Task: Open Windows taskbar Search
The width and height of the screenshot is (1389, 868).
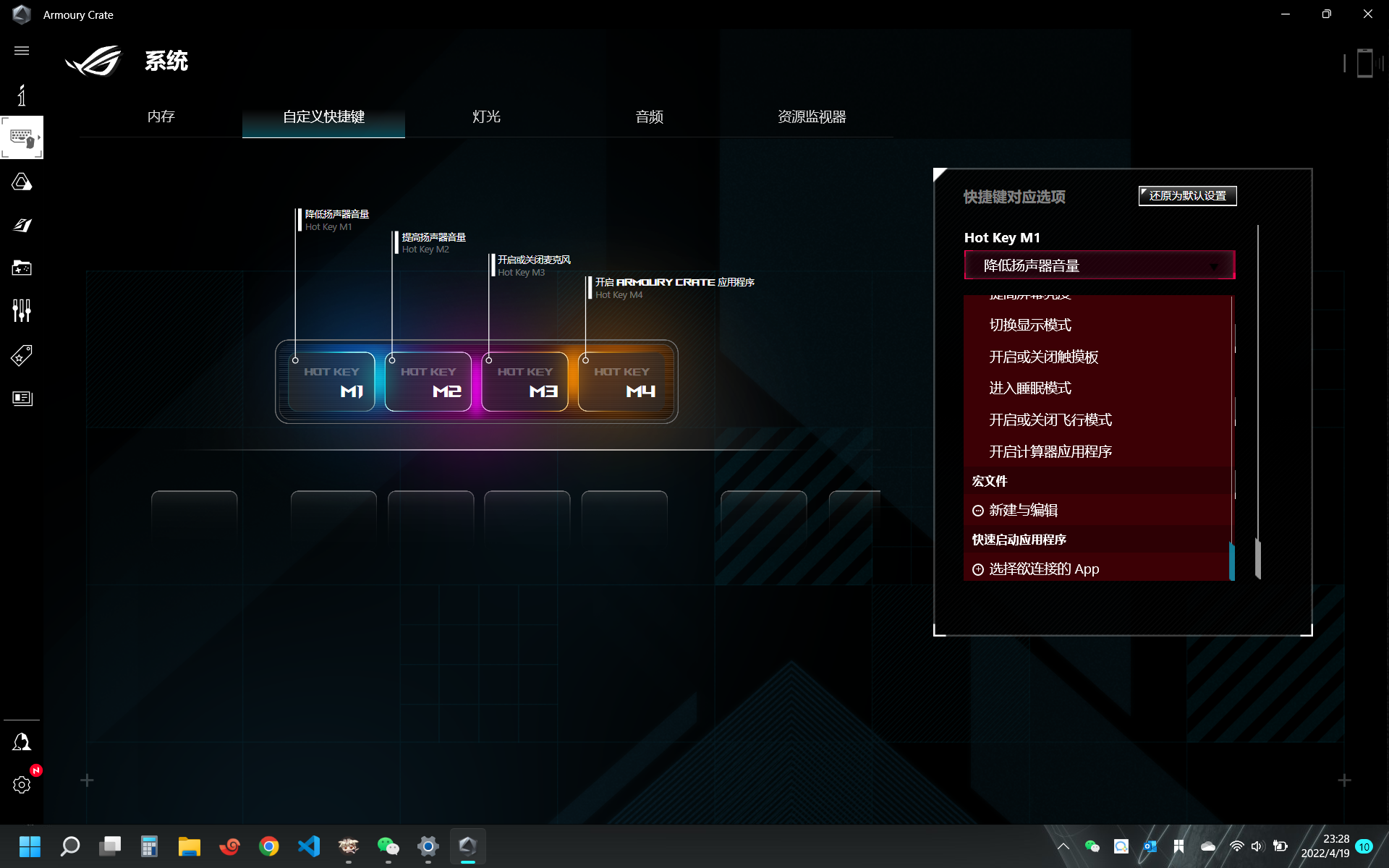Action: (x=70, y=846)
